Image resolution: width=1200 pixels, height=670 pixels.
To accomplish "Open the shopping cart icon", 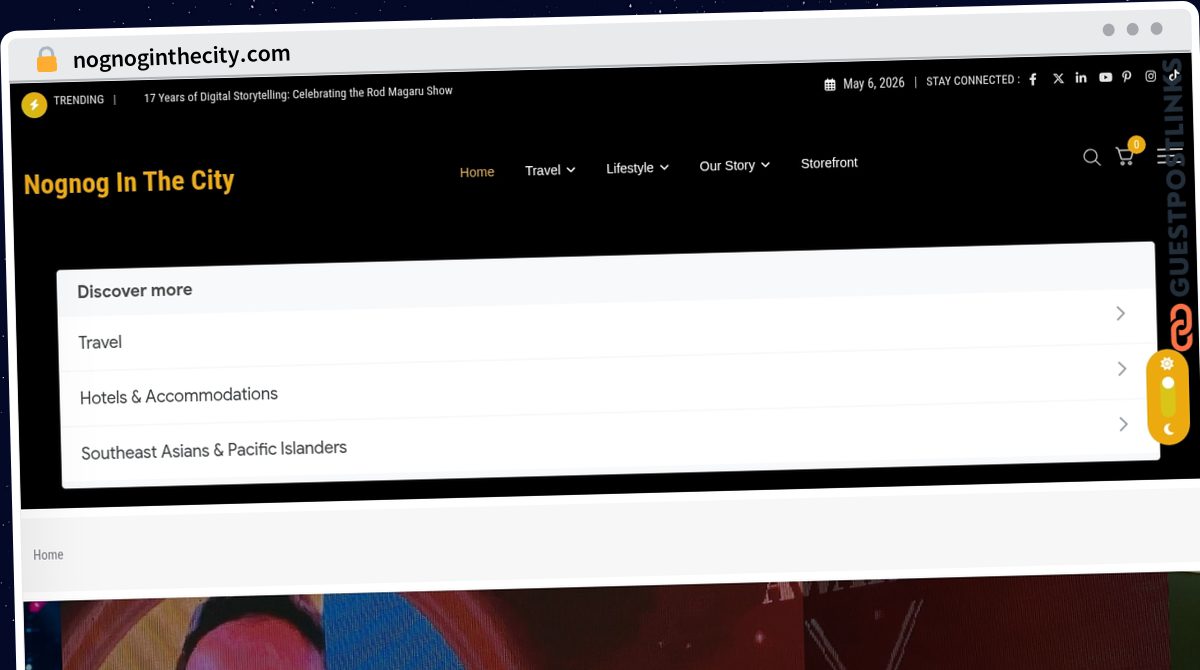I will pos(1125,157).
